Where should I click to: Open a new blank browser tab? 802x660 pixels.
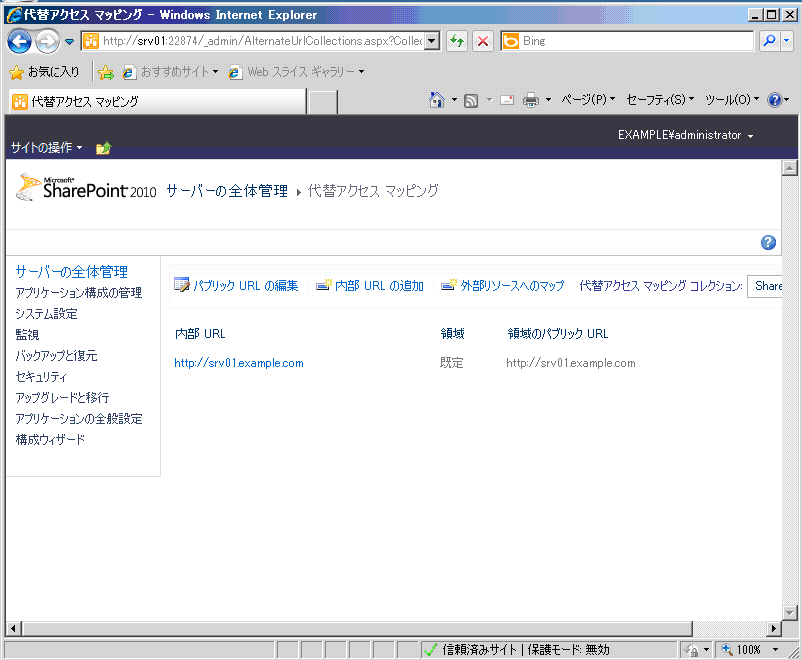[x=323, y=102]
